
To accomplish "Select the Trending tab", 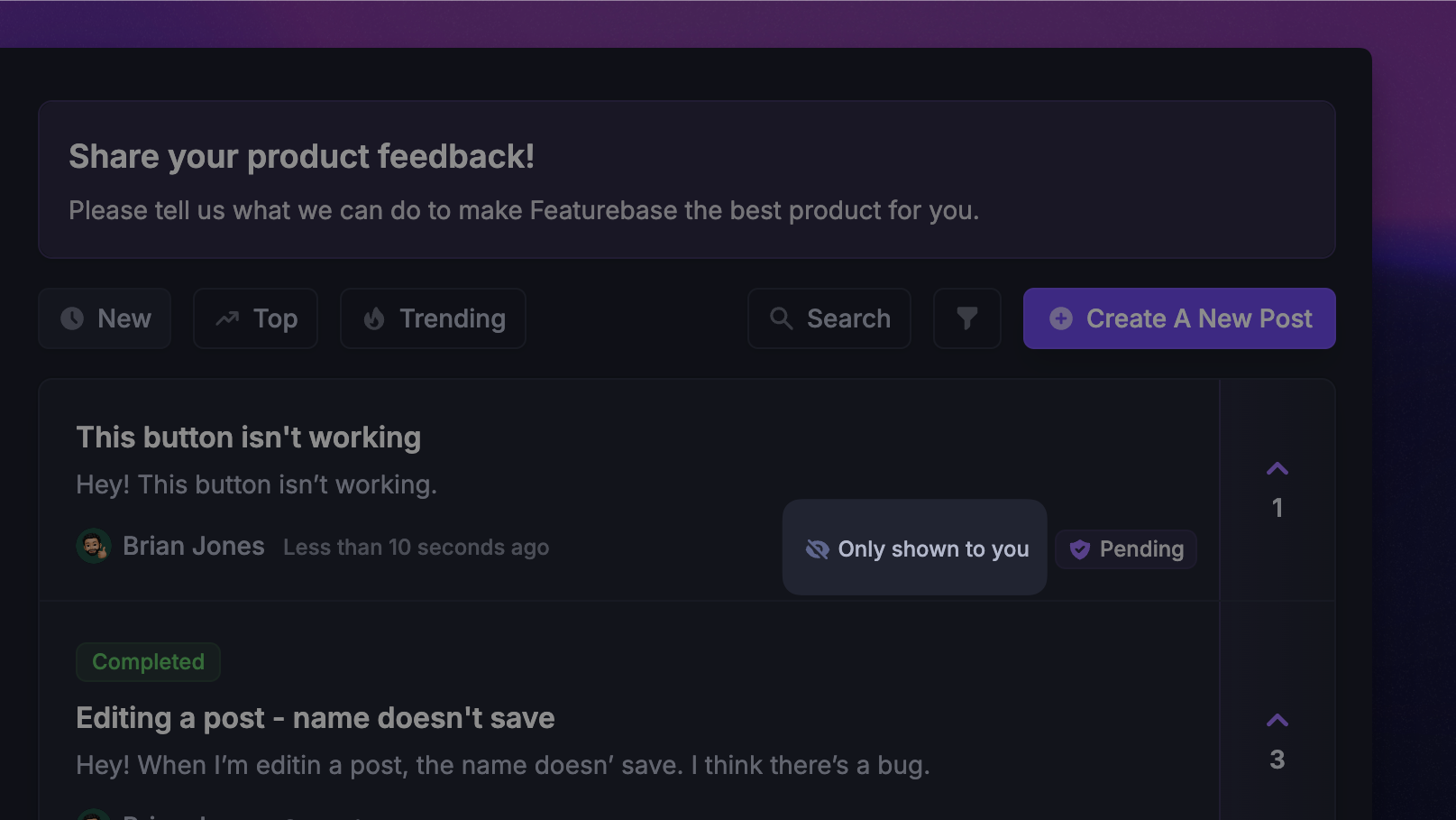I will (x=432, y=318).
